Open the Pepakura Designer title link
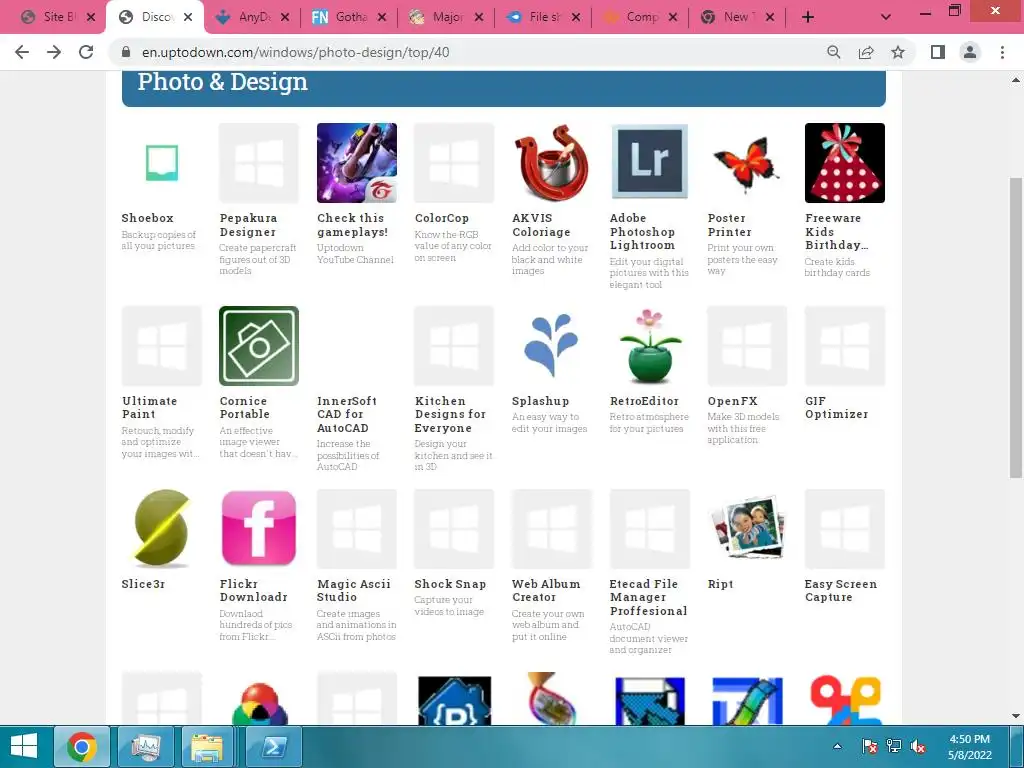 click(248, 225)
